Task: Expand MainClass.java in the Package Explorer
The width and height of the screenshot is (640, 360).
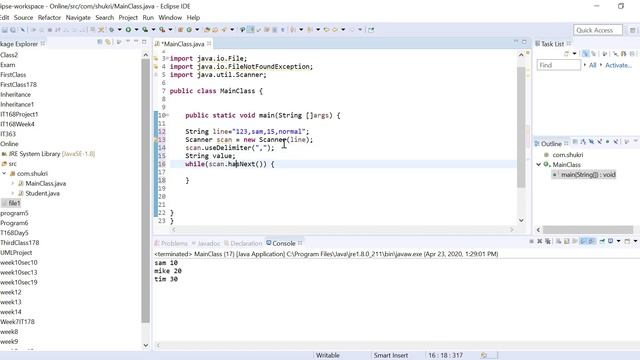Action: tap(13, 183)
